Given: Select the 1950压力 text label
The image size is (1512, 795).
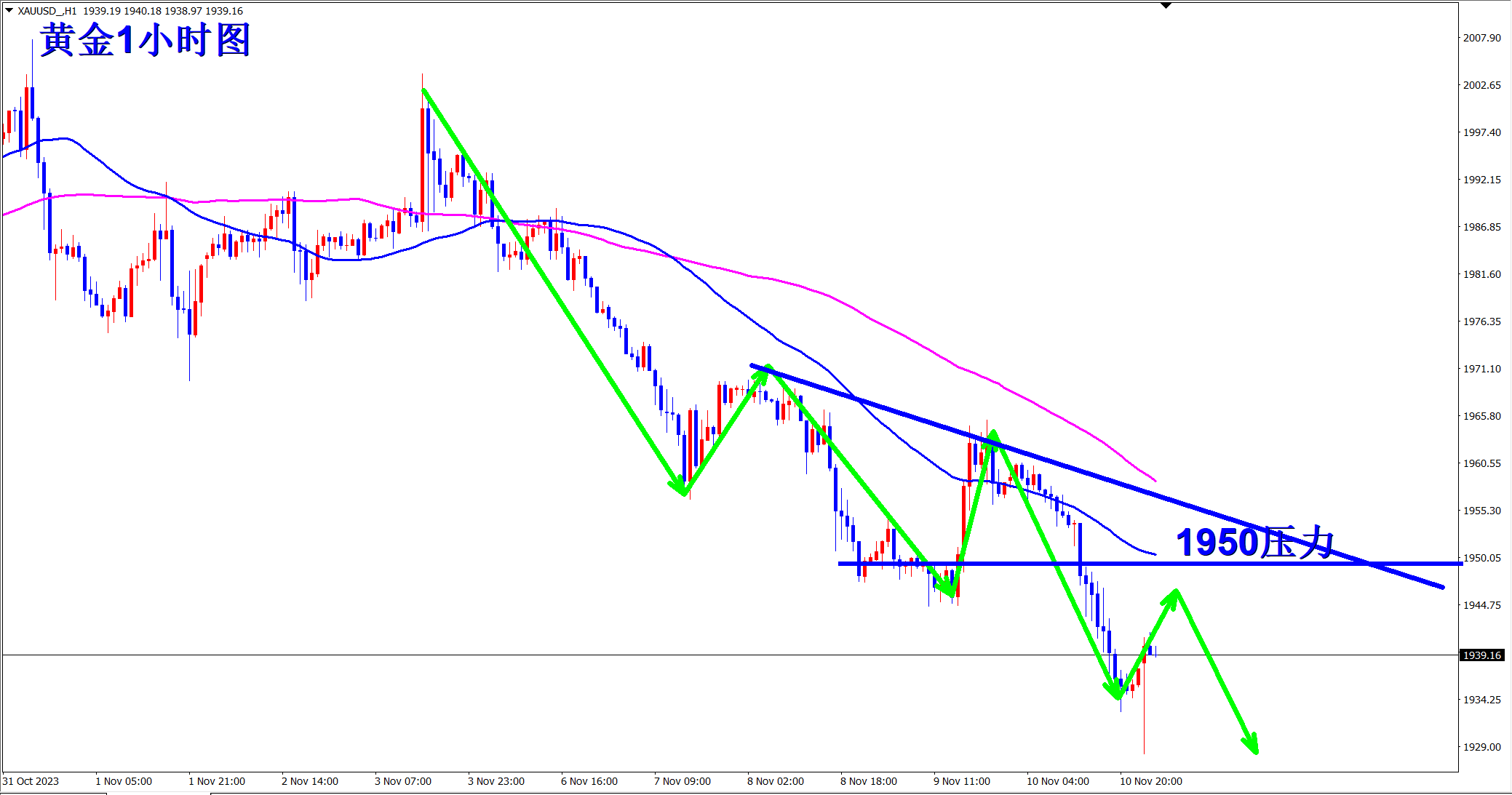Looking at the screenshot, I should (1255, 542).
